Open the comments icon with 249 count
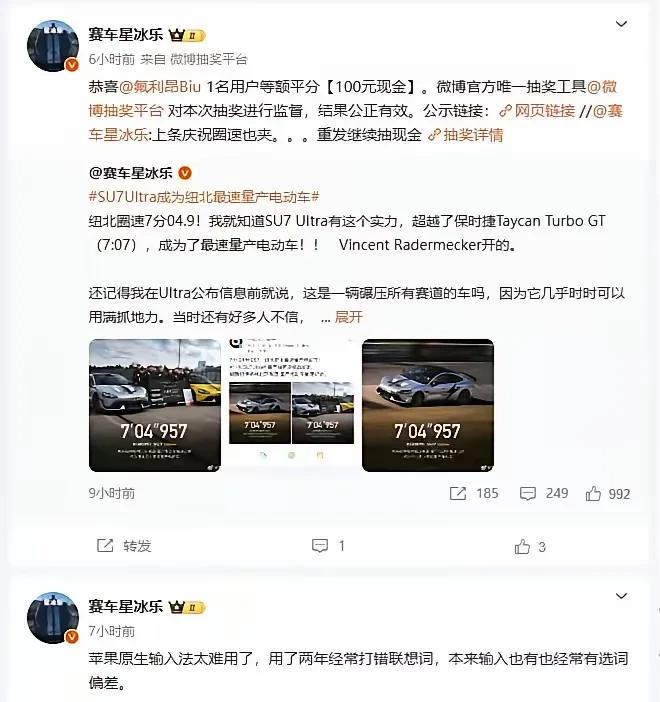The image size is (660, 702). [528, 493]
